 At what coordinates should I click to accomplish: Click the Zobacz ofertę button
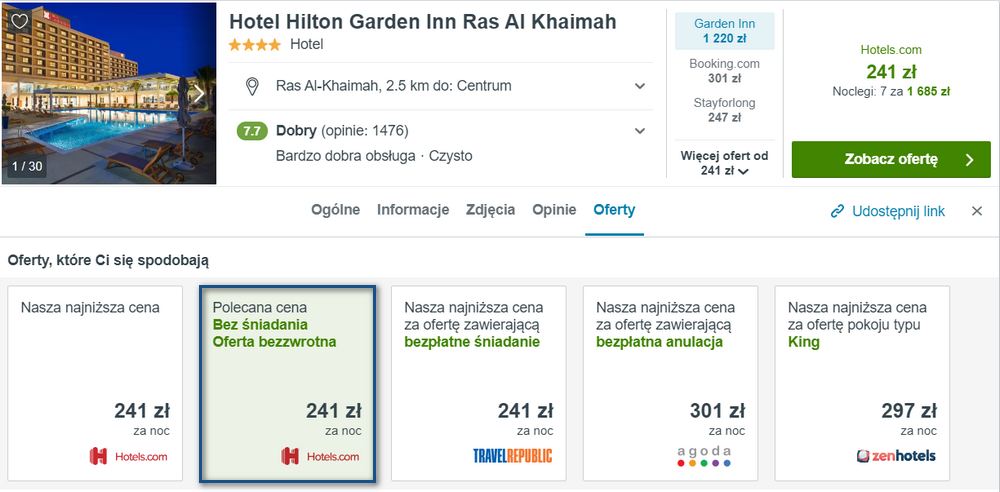(x=891, y=160)
